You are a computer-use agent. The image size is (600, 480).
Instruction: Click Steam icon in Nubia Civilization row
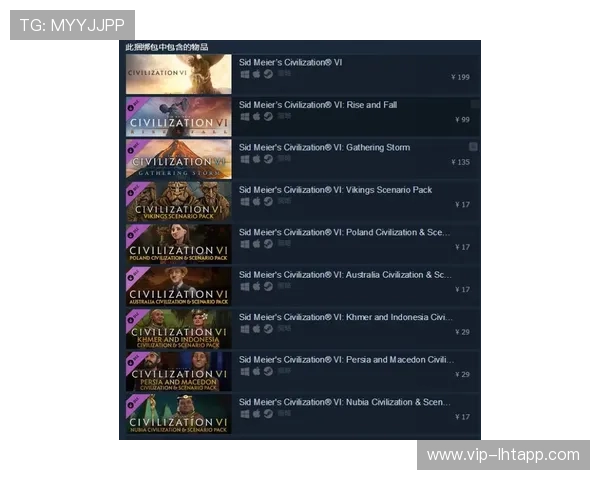268,414
